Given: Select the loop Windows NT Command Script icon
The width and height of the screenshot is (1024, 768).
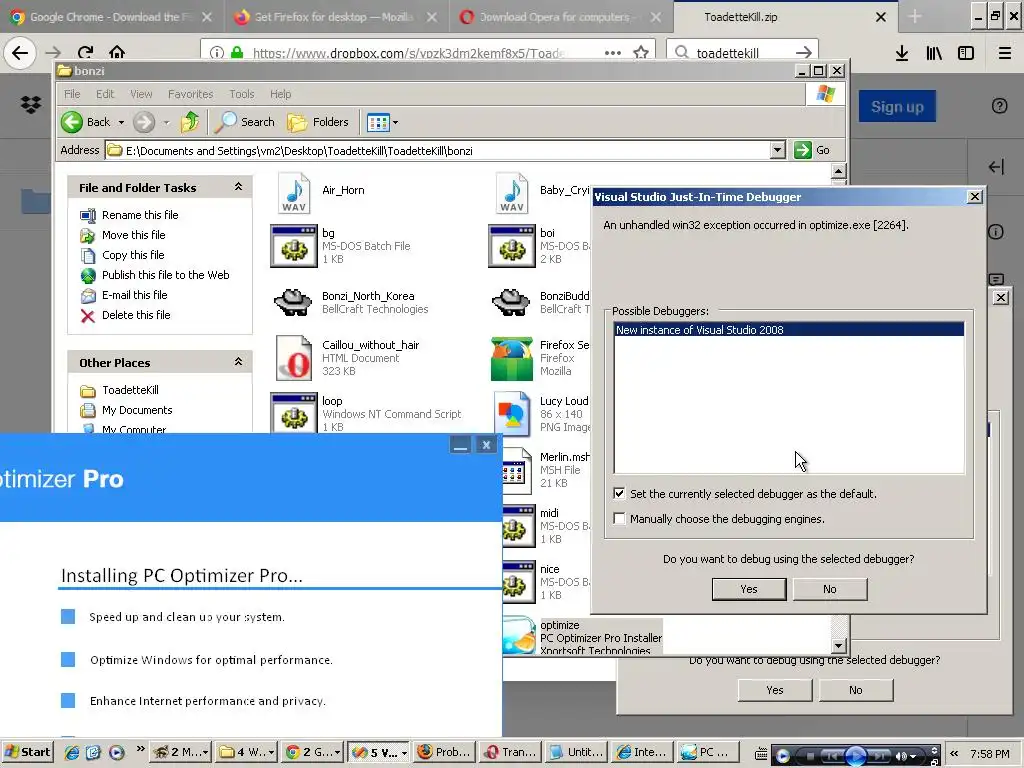Looking at the screenshot, I should tap(294, 413).
